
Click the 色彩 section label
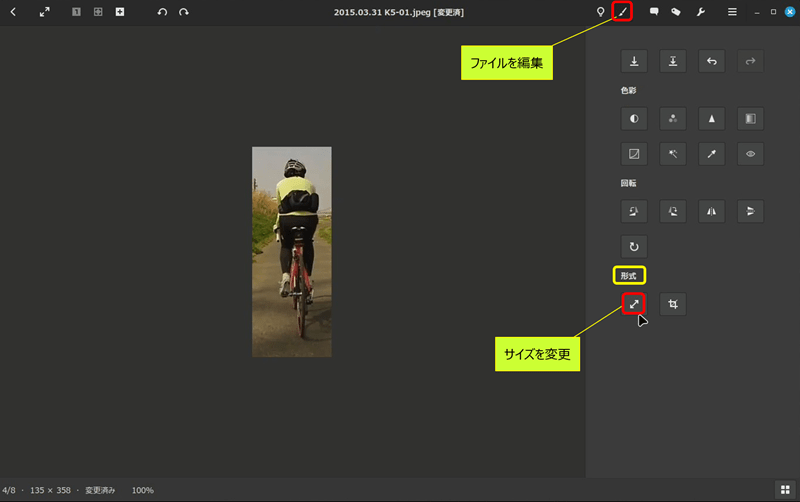(x=628, y=90)
